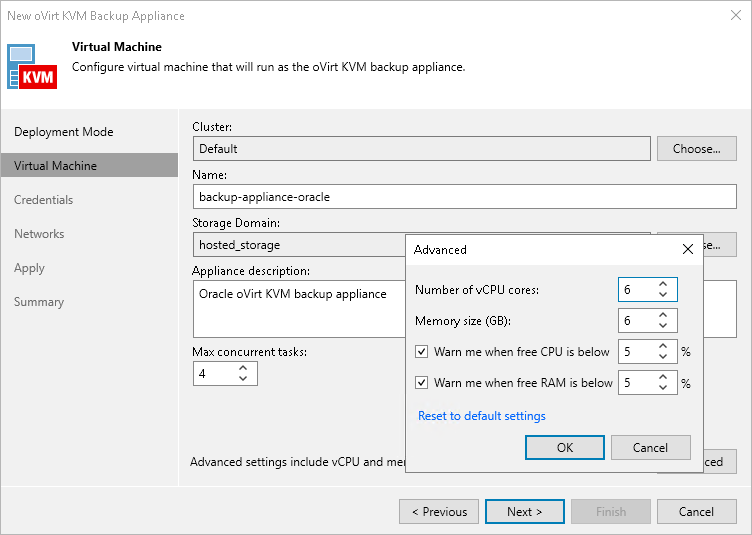Click the Name field with backup-appliance-oracle
This screenshot has height=535, width=752.
click(x=465, y=197)
